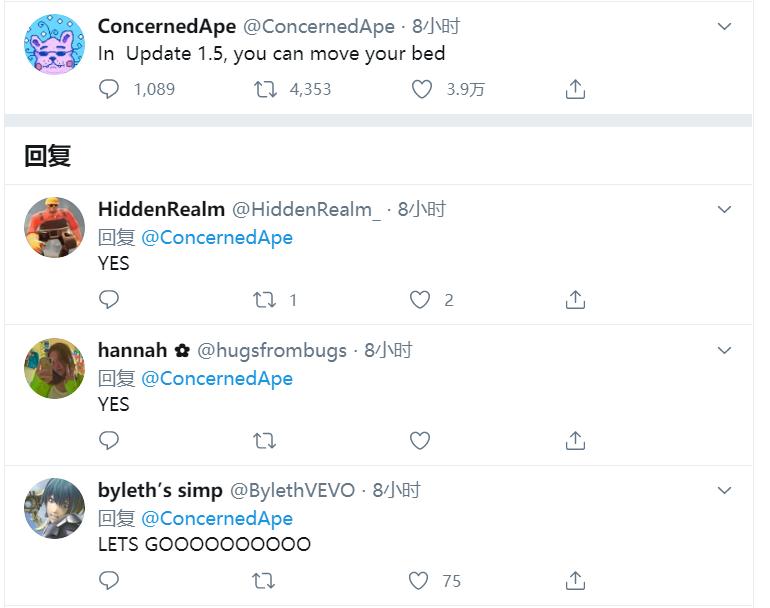Viewport: 770px width, 608px height.
Task: Reply to hannah's YES comment
Action: click(x=110, y=440)
